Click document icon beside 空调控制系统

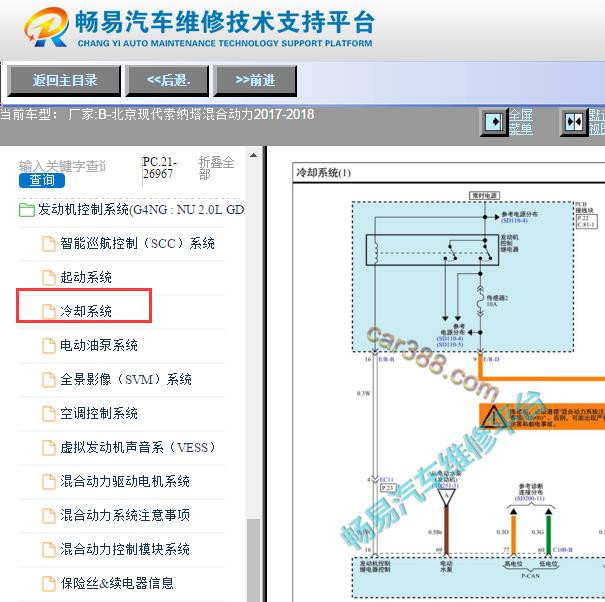(x=49, y=413)
